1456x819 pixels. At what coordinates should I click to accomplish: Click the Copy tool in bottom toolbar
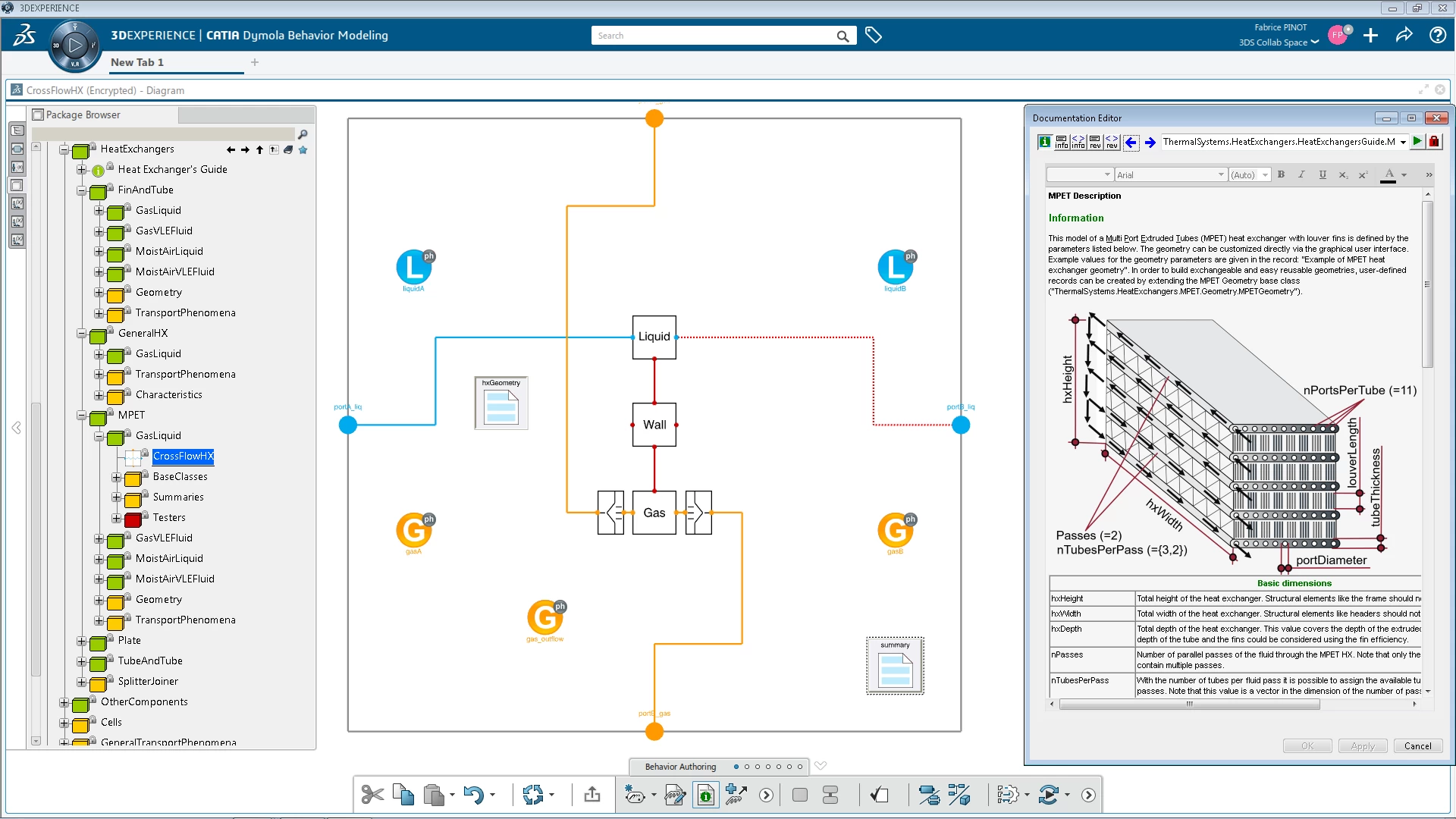(x=403, y=795)
